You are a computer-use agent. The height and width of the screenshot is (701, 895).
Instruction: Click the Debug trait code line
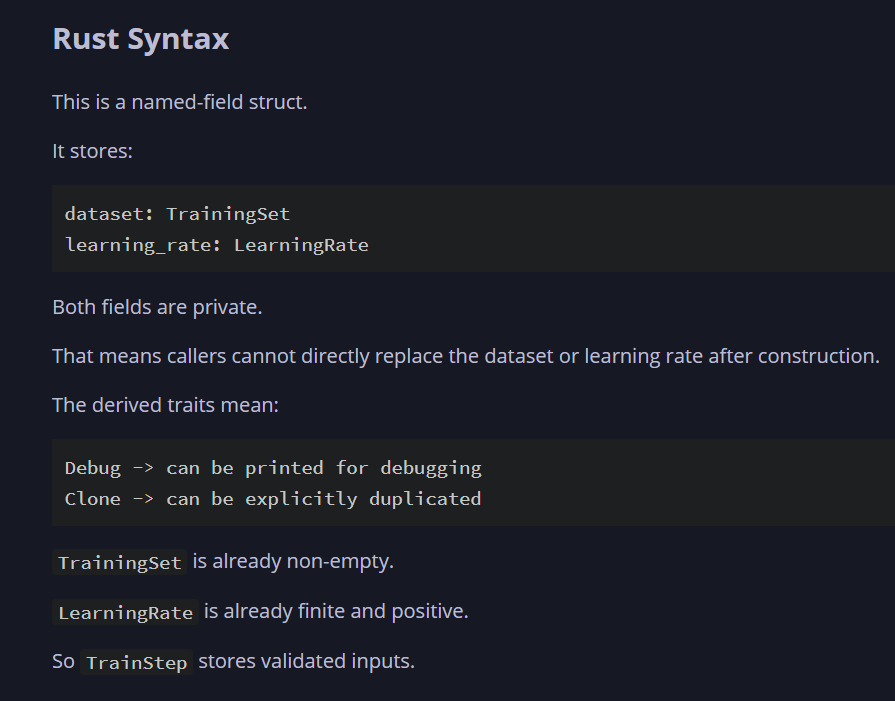[273, 468]
